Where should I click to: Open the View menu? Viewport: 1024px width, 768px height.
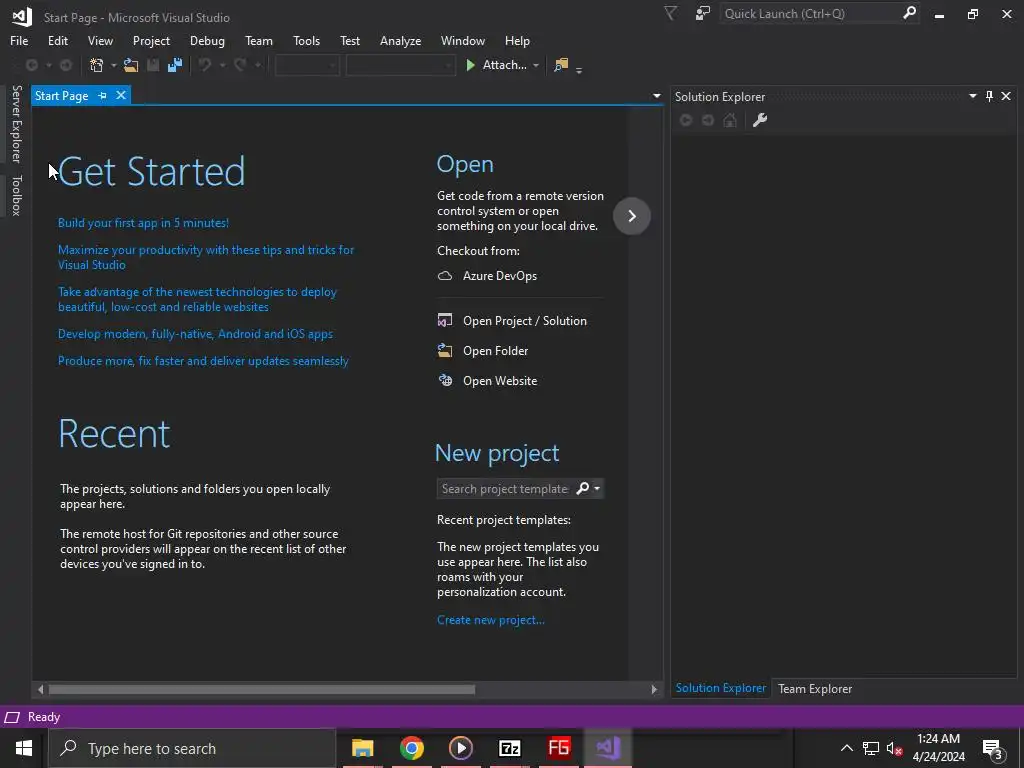click(100, 40)
